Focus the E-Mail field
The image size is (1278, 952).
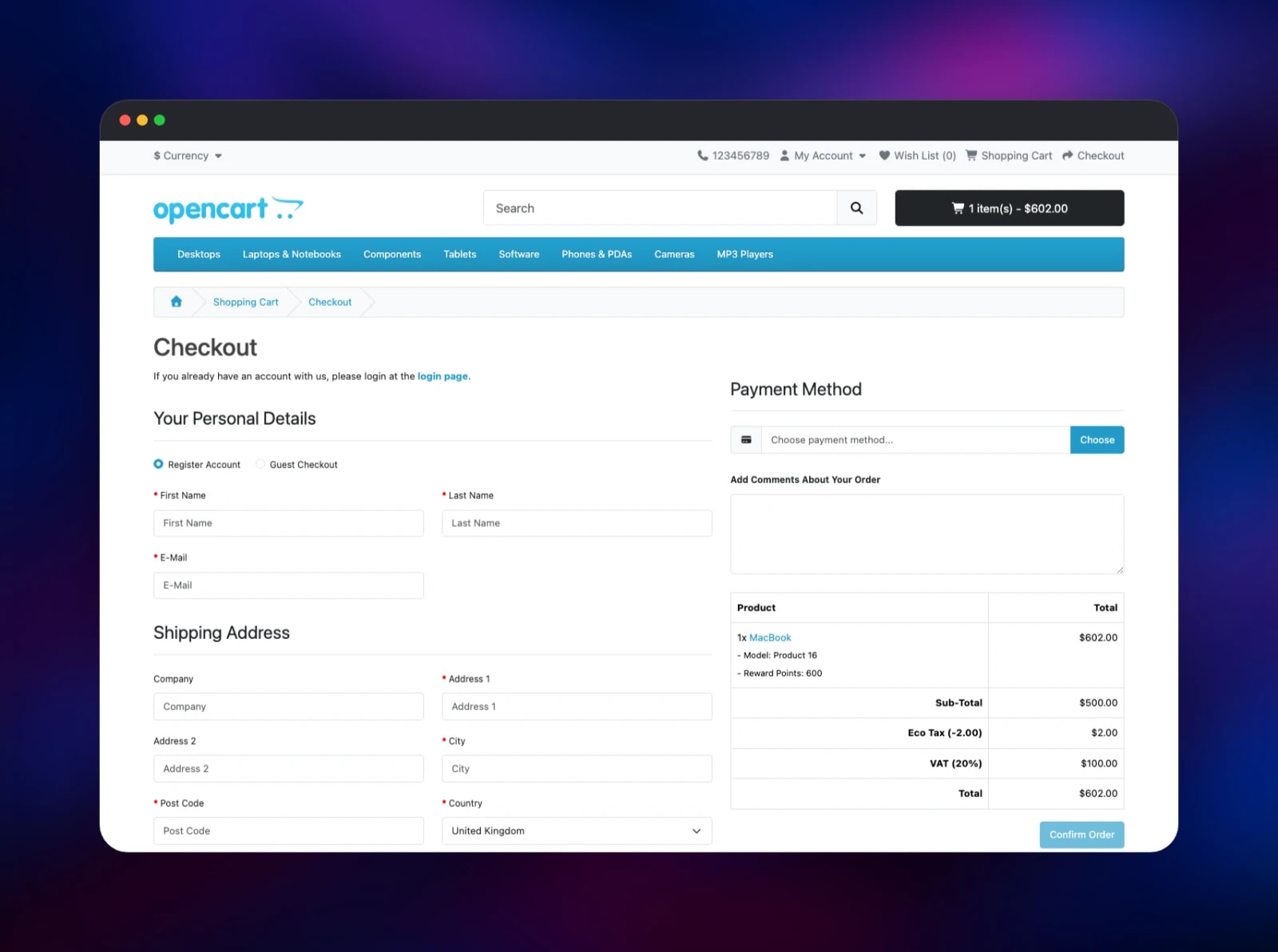point(288,585)
